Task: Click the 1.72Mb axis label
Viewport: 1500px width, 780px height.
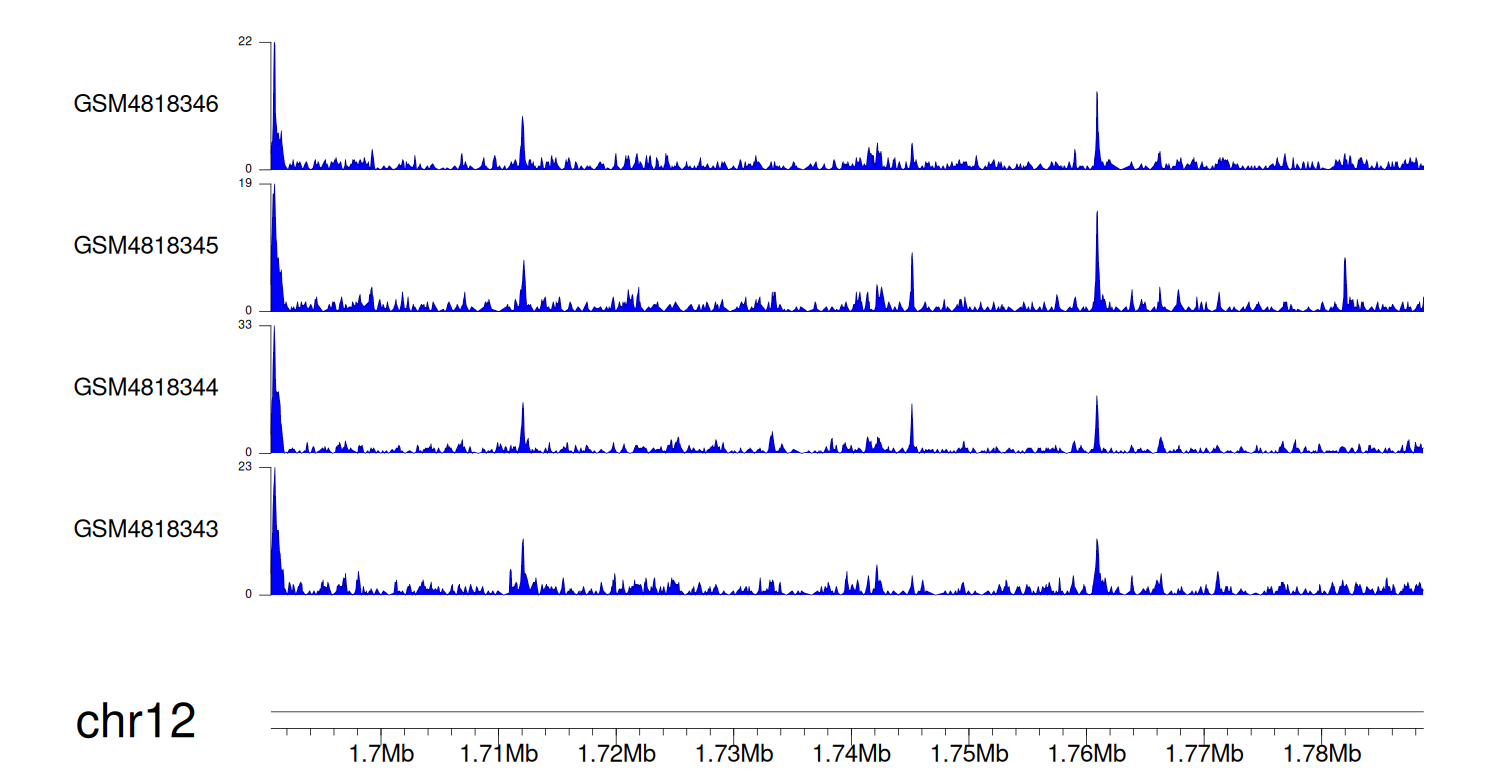Action: [x=616, y=753]
